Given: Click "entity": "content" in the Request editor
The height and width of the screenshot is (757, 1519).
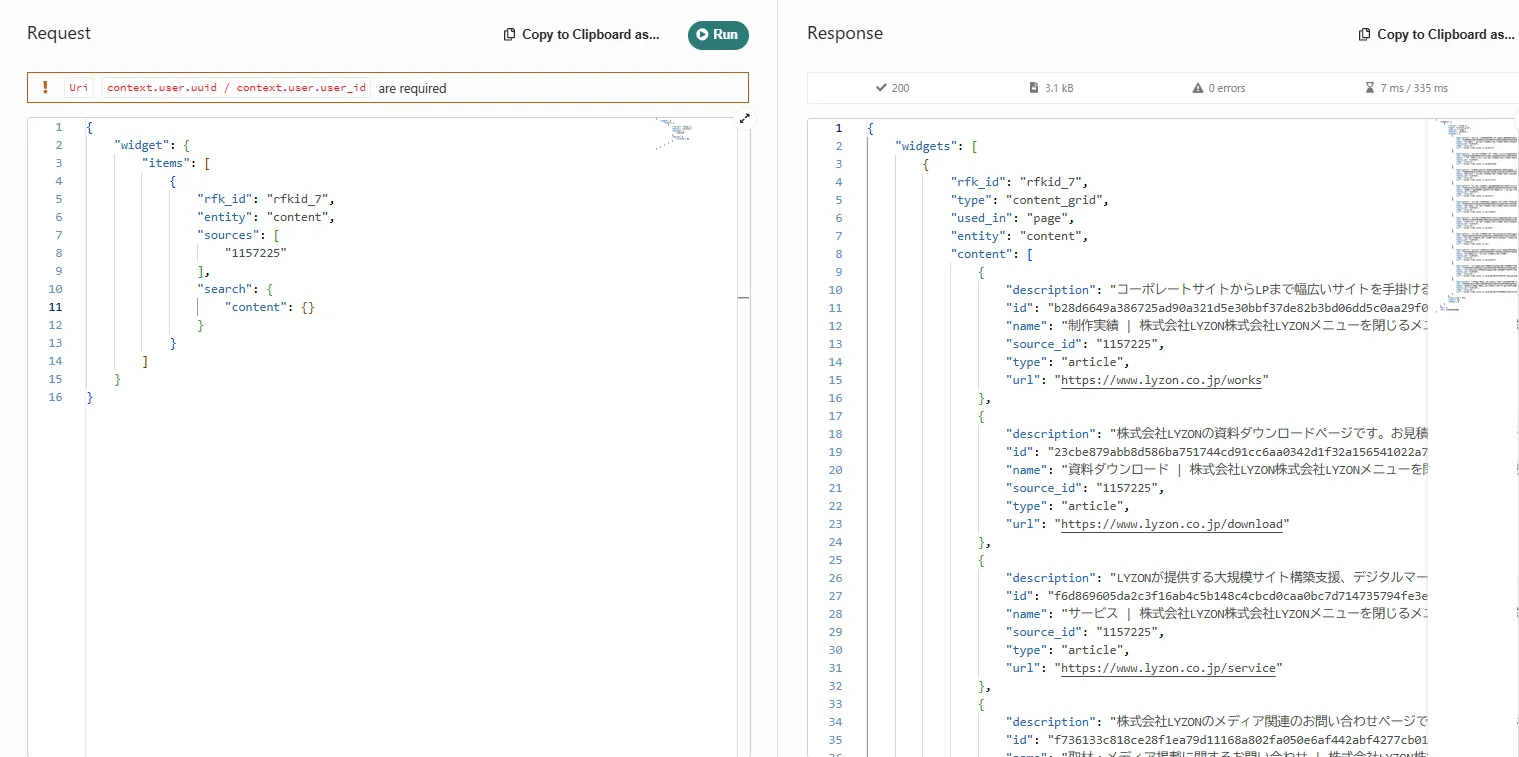Looking at the screenshot, I should pyautogui.click(x=264, y=217).
